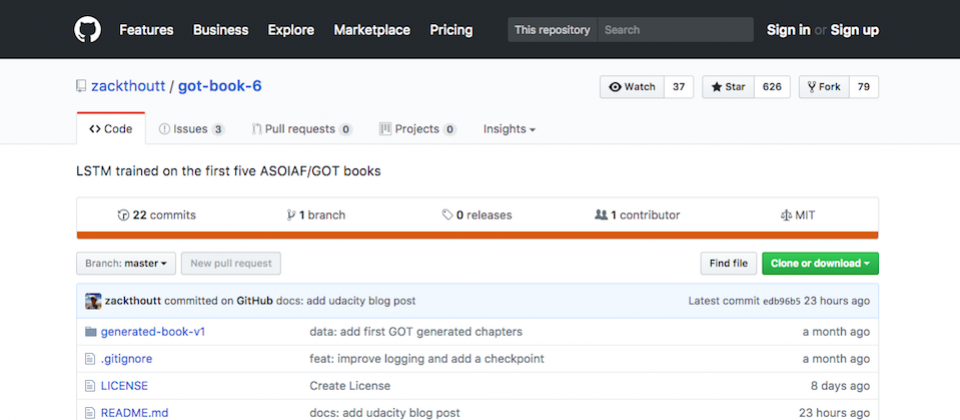Open the got-book-6 repository title link
This screenshot has height=420, width=960.
[220, 86]
